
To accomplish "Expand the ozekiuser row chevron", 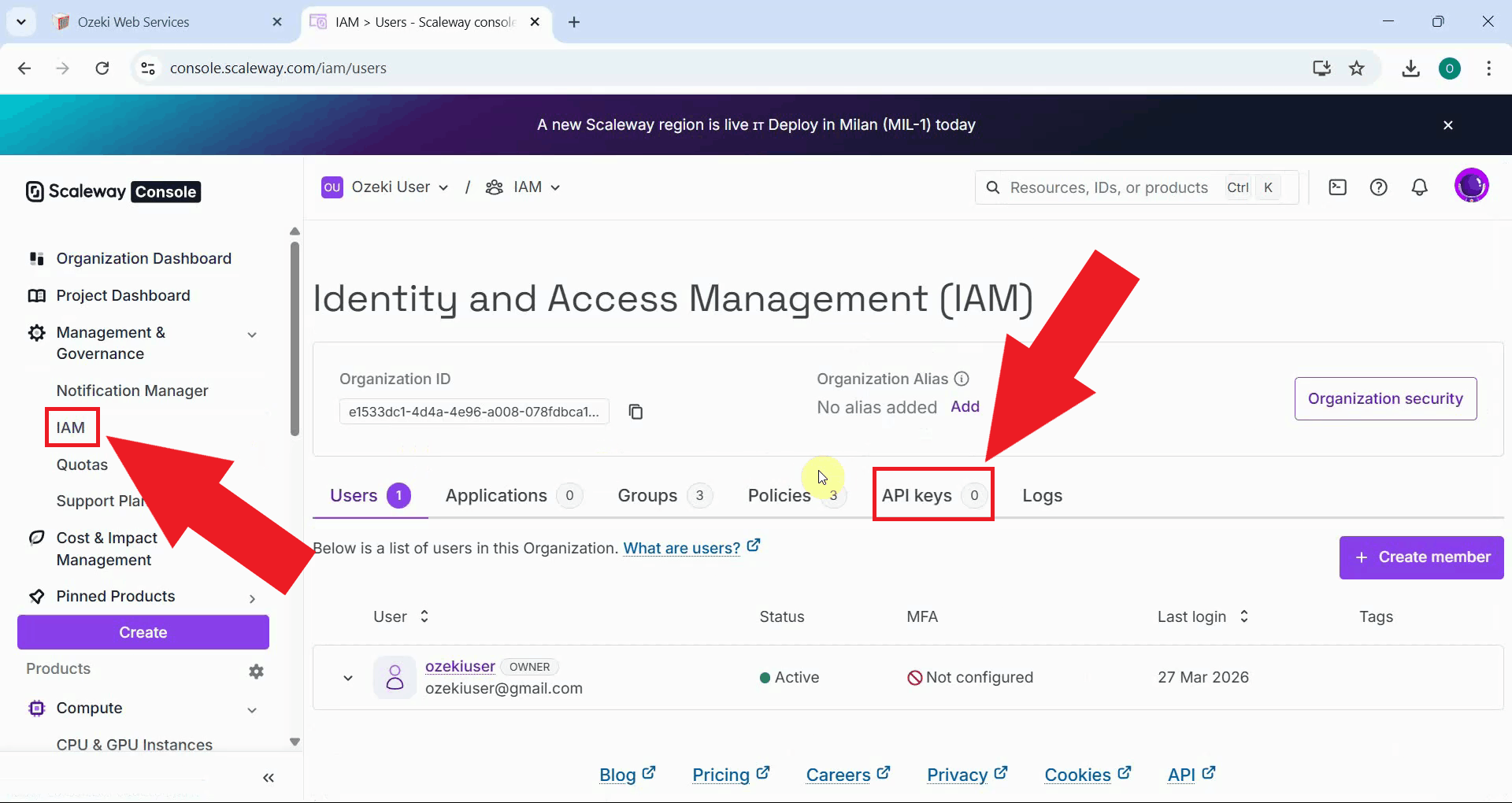I will tap(347, 678).
